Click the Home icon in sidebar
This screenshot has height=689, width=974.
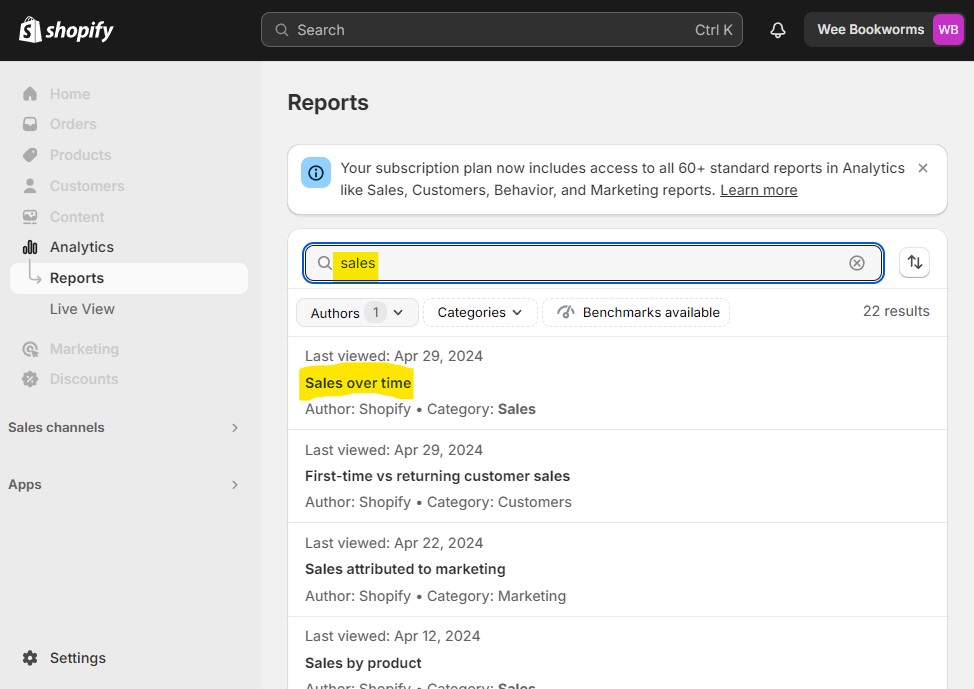tap(30, 94)
